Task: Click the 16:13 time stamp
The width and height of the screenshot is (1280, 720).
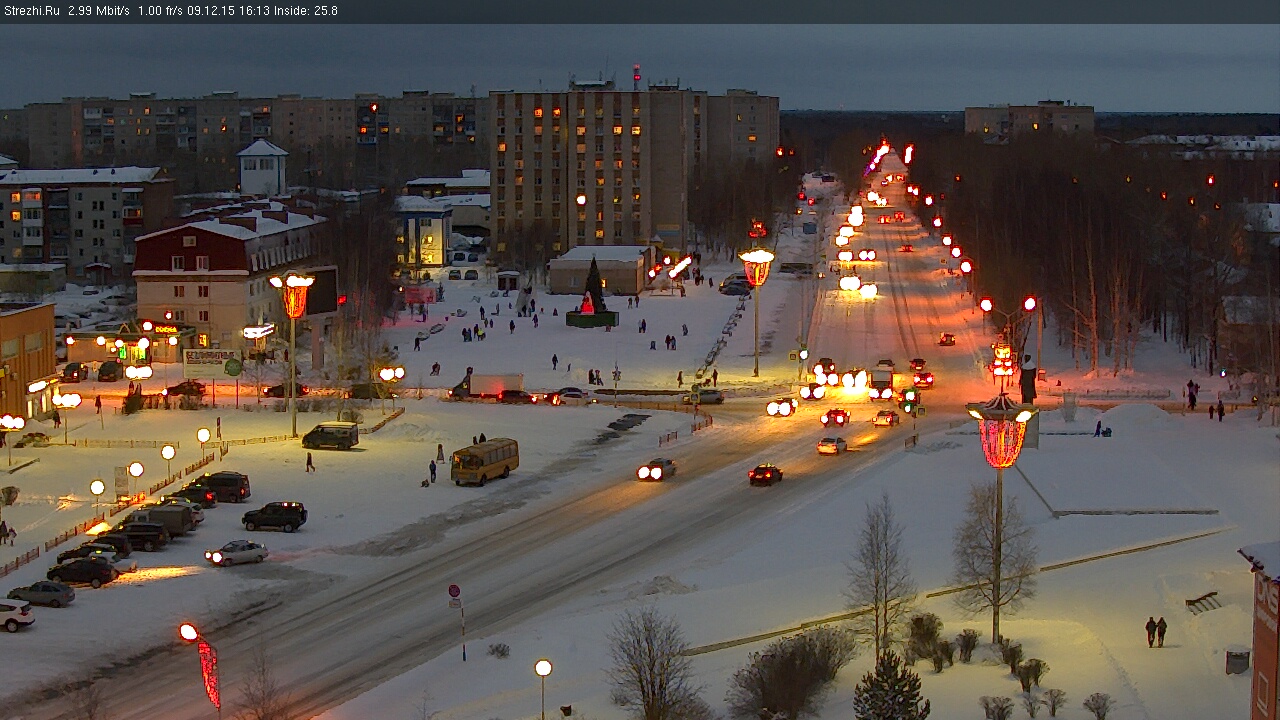Action: [255, 11]
